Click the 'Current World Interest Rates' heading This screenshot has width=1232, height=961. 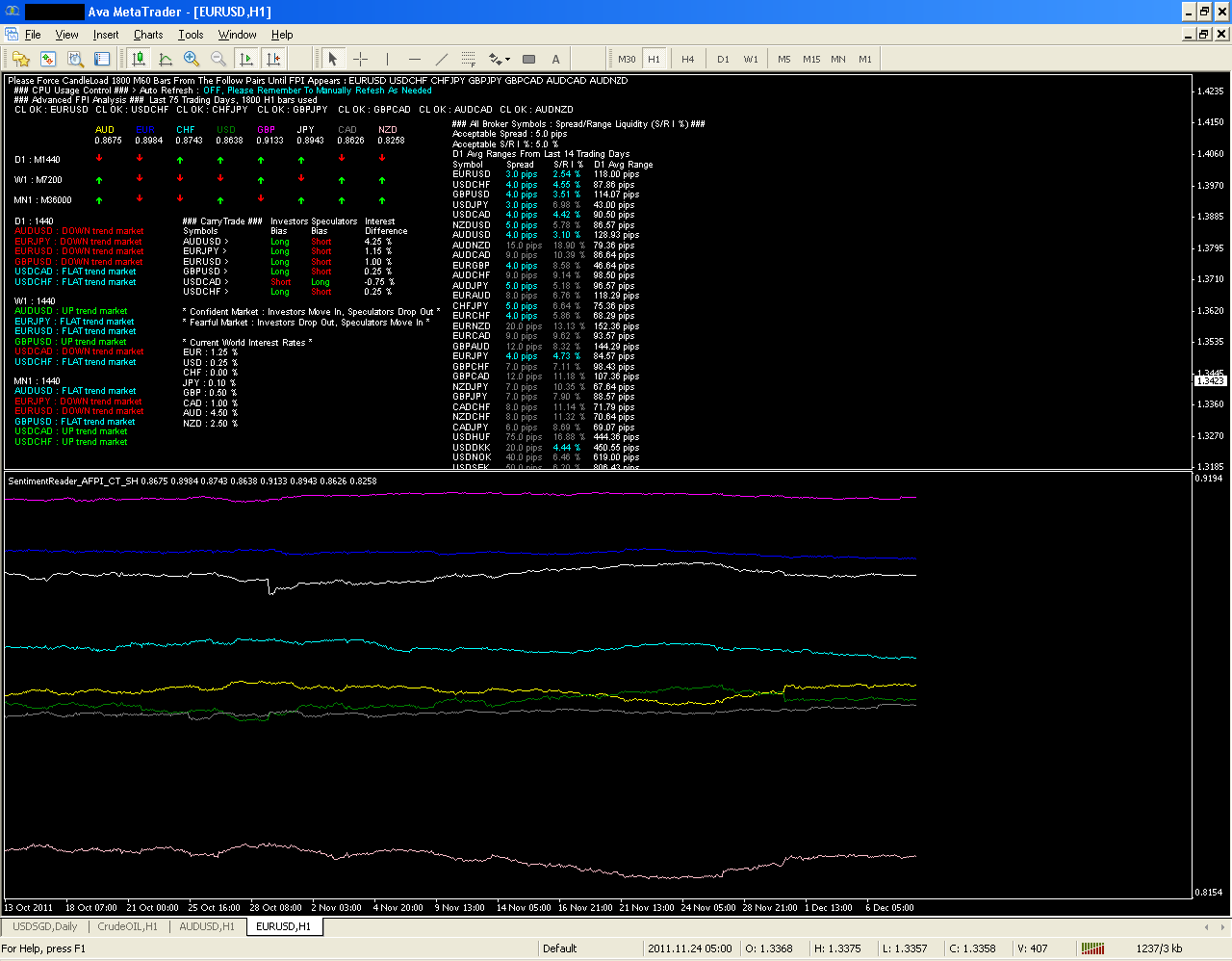pyautogui.click(x=247, y=343)
